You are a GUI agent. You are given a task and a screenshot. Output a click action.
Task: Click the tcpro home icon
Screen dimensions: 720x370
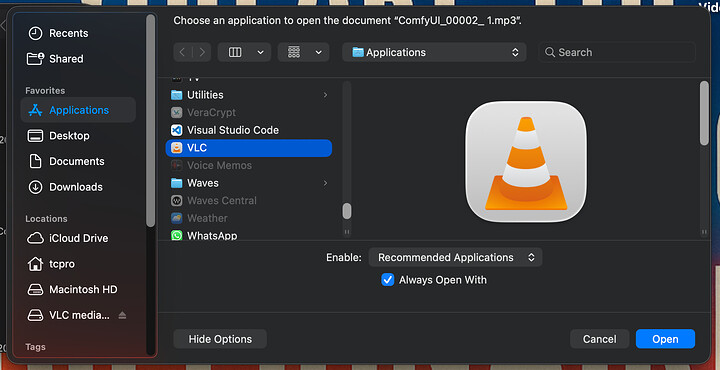(x=35, y=264)
